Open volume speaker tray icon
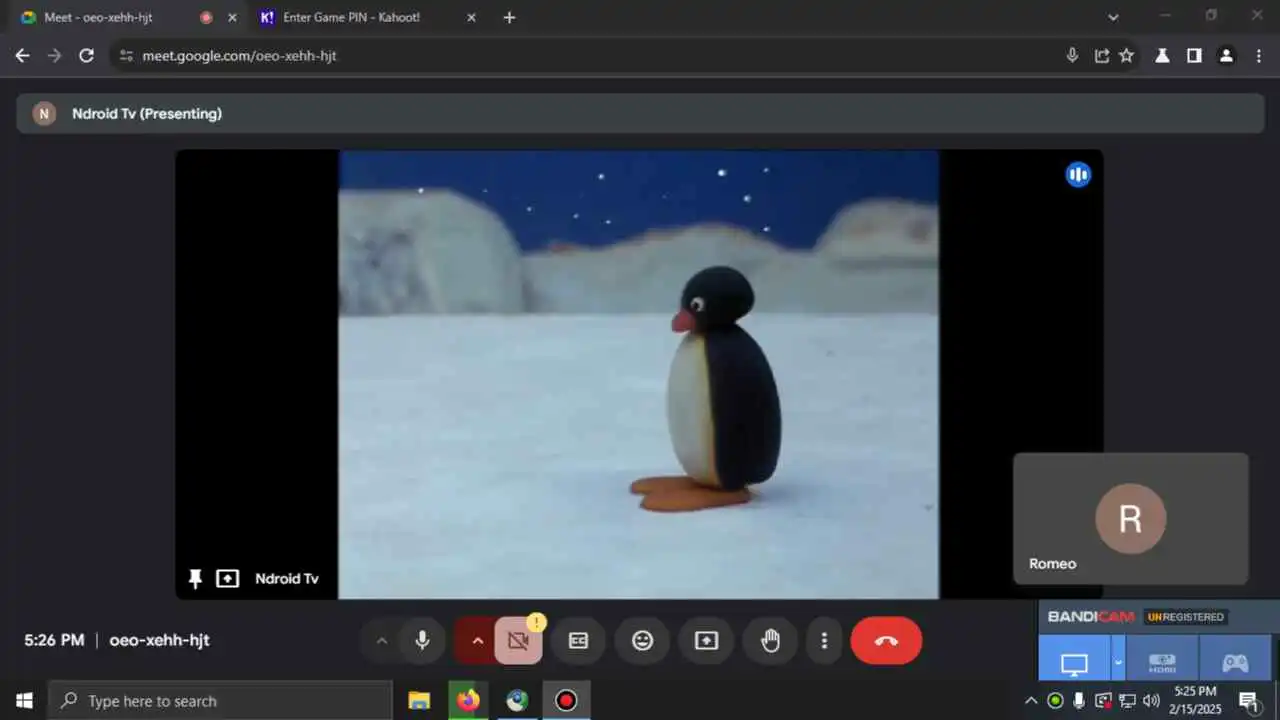The height and width of the screenshot is (720, 1280). 1151,701
